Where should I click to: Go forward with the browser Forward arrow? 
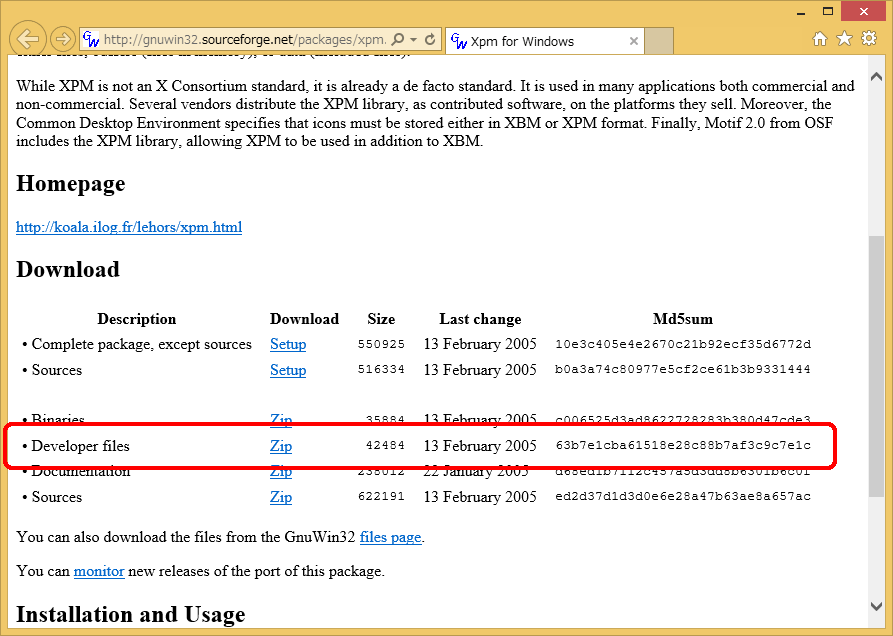coord(63,39)
